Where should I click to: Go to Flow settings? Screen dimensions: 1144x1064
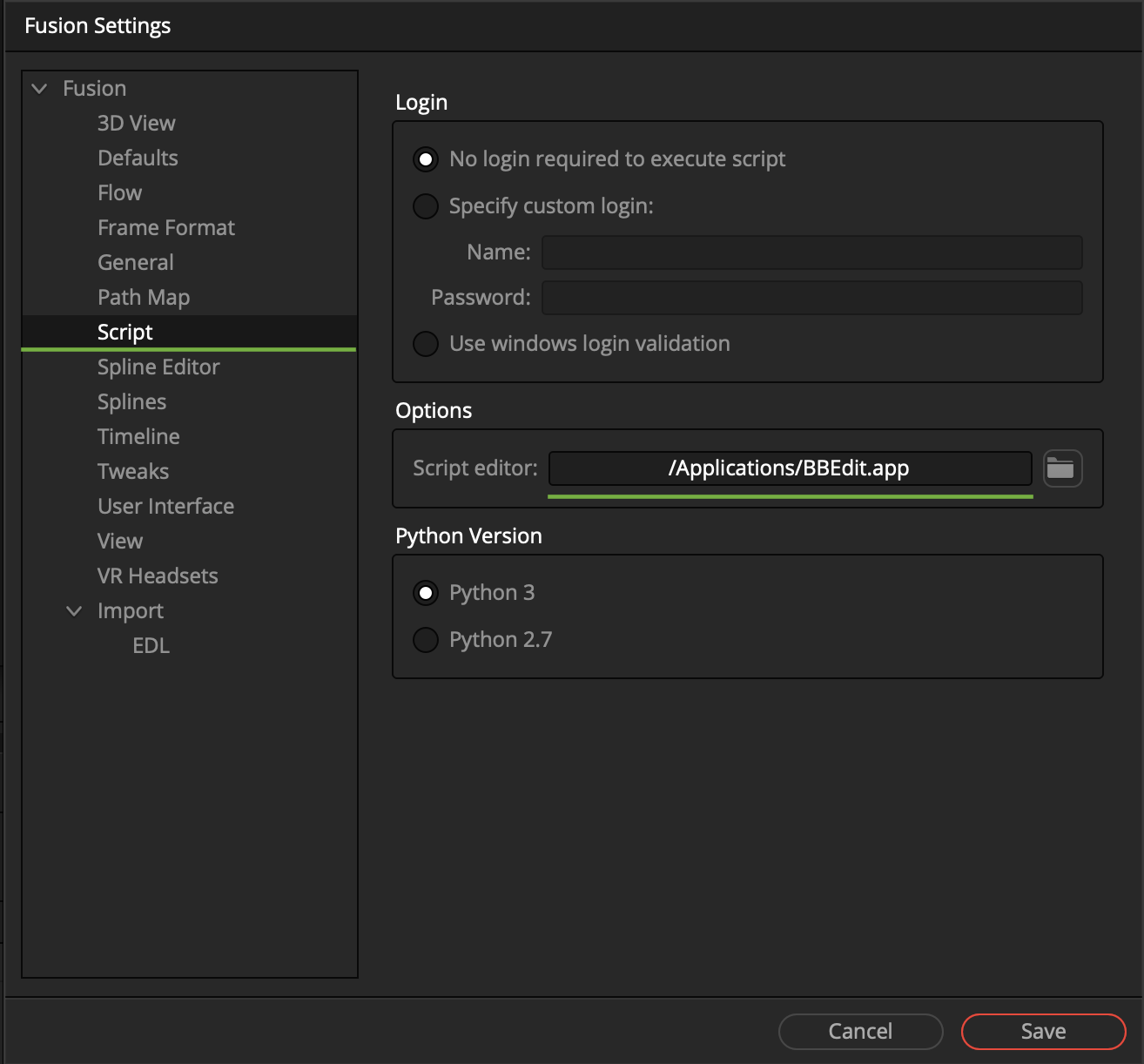pos(119,193)
